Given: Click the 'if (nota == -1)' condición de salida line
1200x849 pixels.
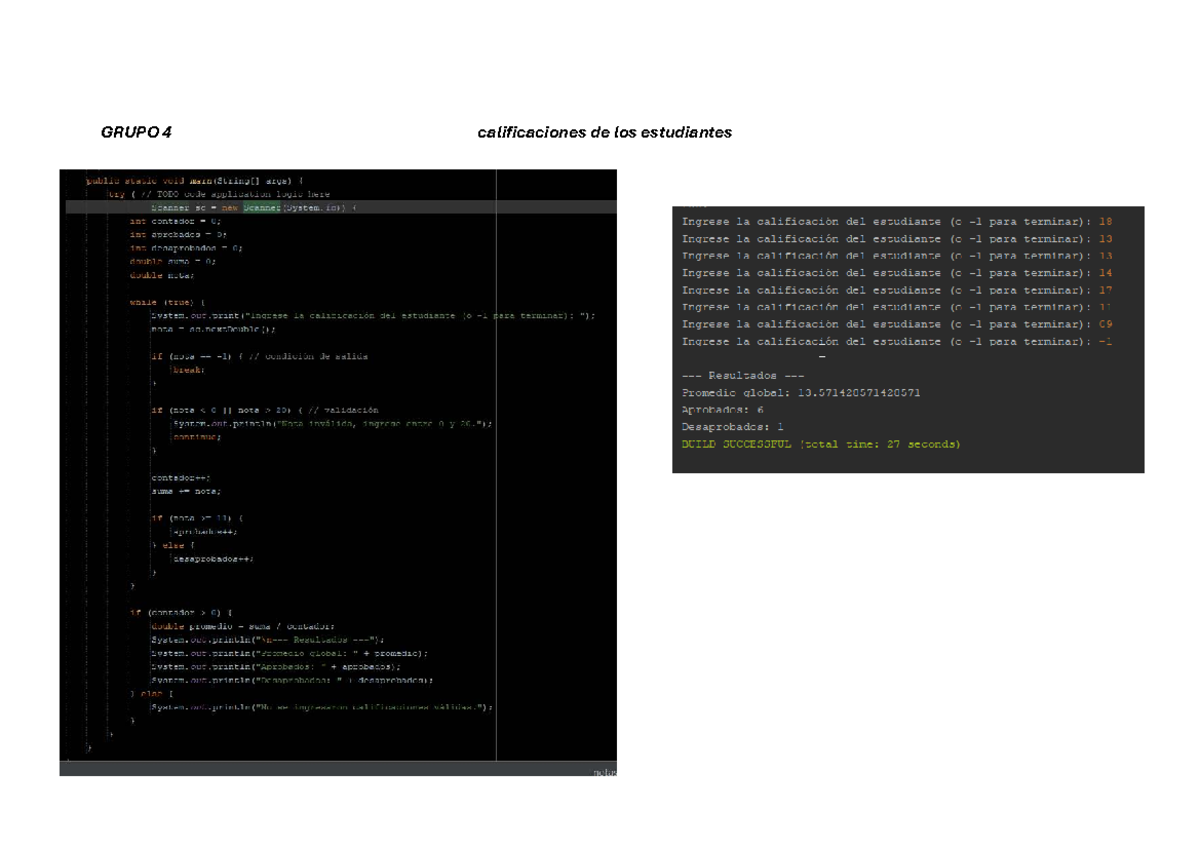Looking at the screenshot, I should pos(259,356).
